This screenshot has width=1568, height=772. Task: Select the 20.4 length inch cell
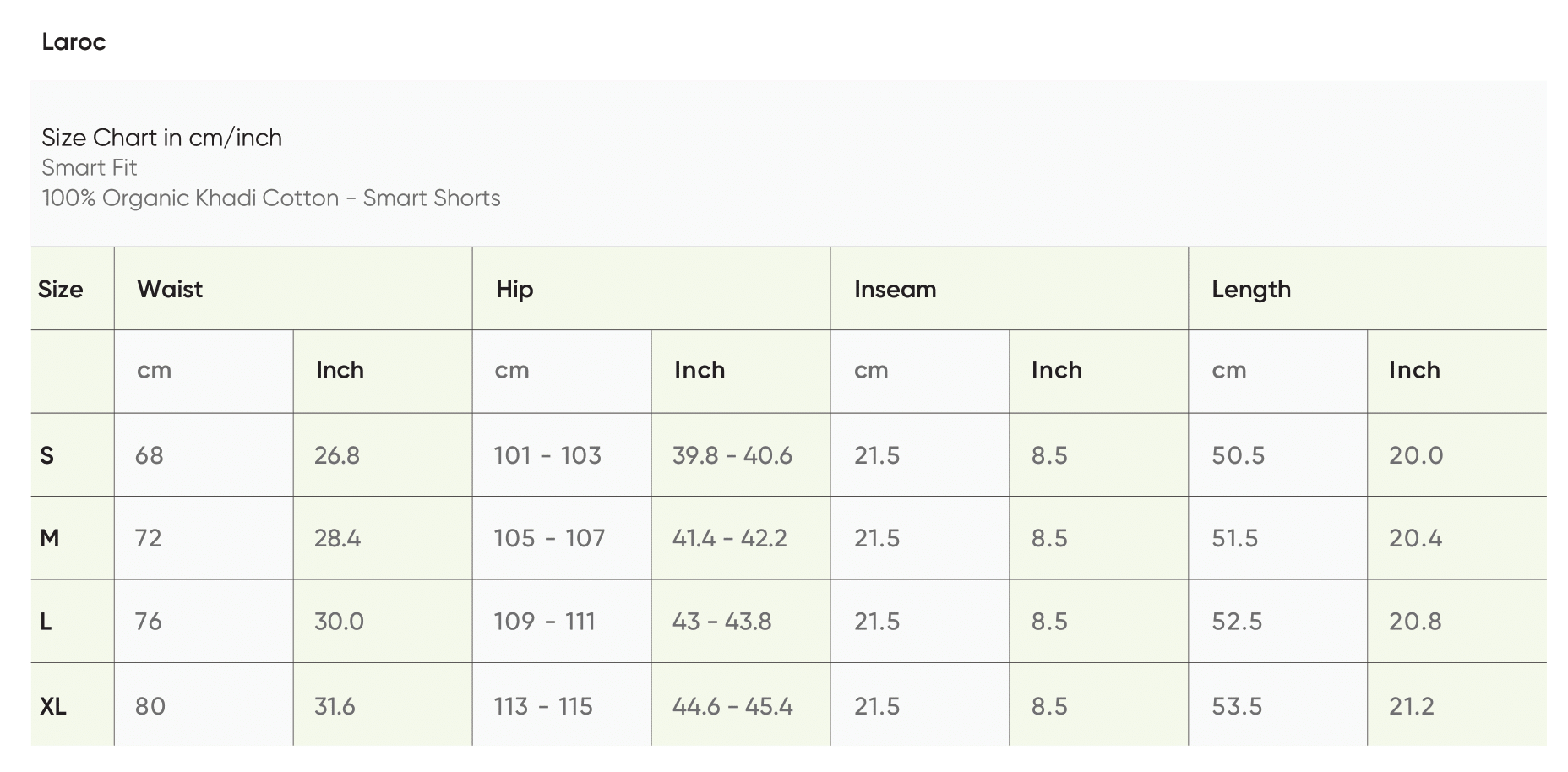pyautogui.click(x=1415, y=538)
